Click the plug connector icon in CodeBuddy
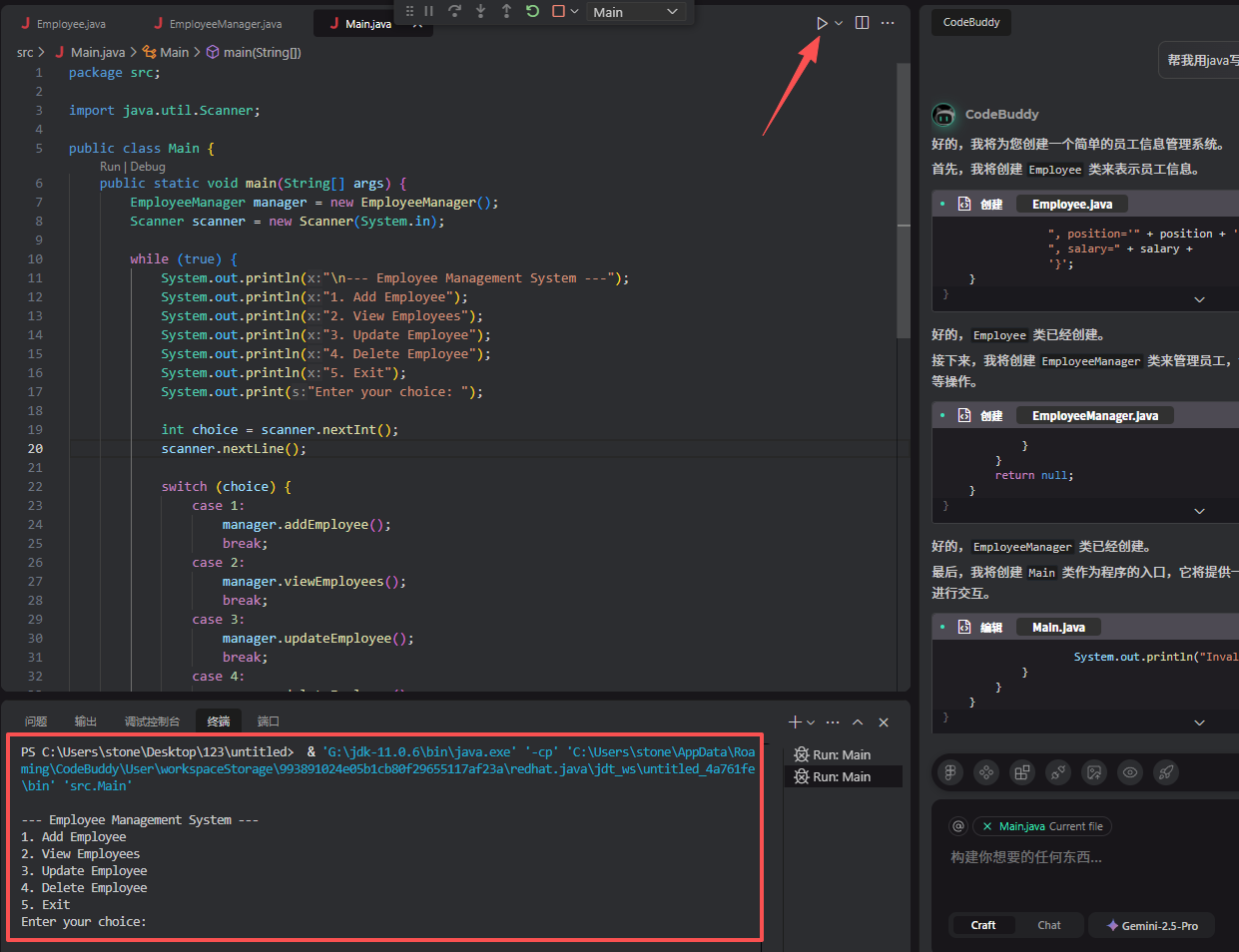The height and width of the screenshot is (952, 1239). (1058, 771)
